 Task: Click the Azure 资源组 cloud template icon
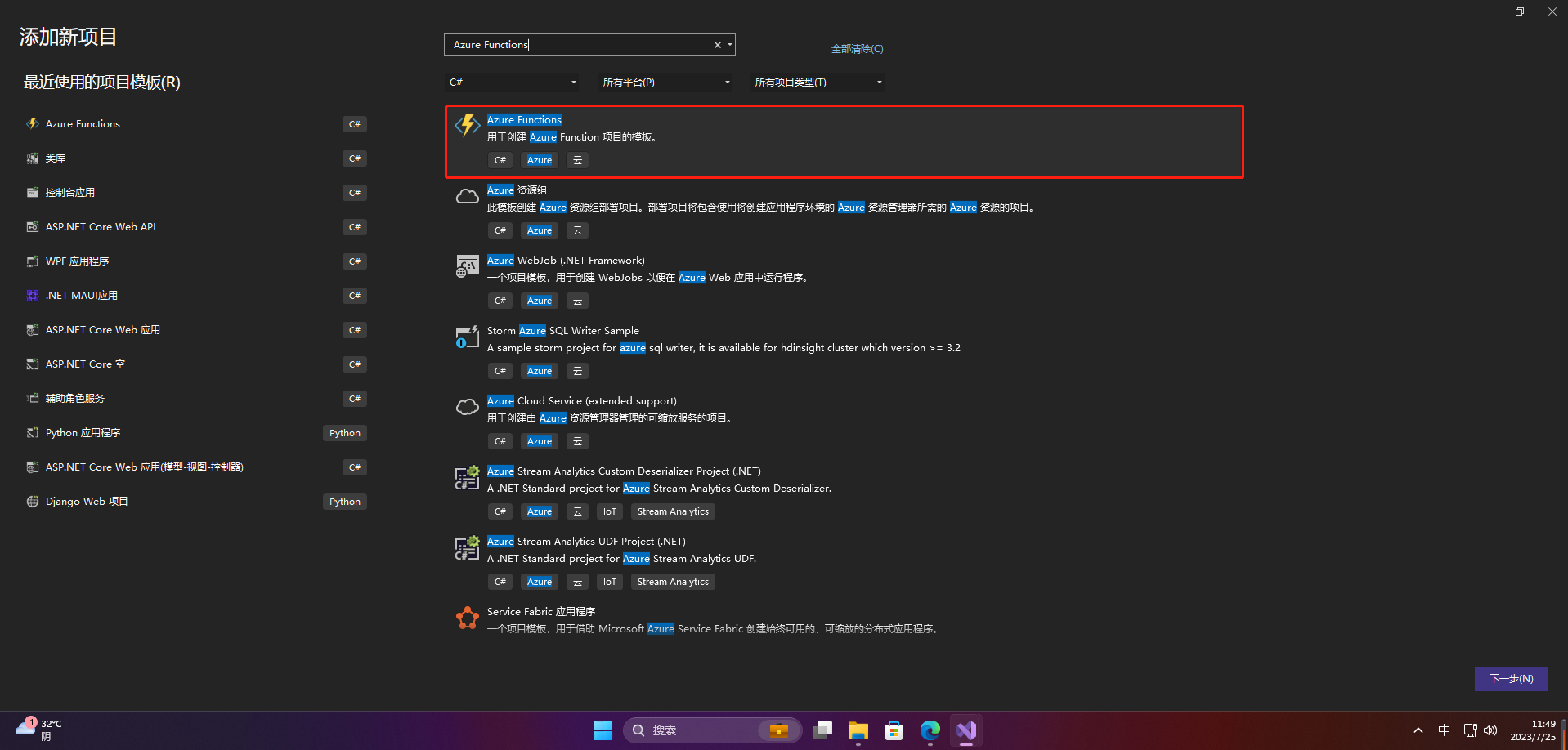tap(468, 196)
